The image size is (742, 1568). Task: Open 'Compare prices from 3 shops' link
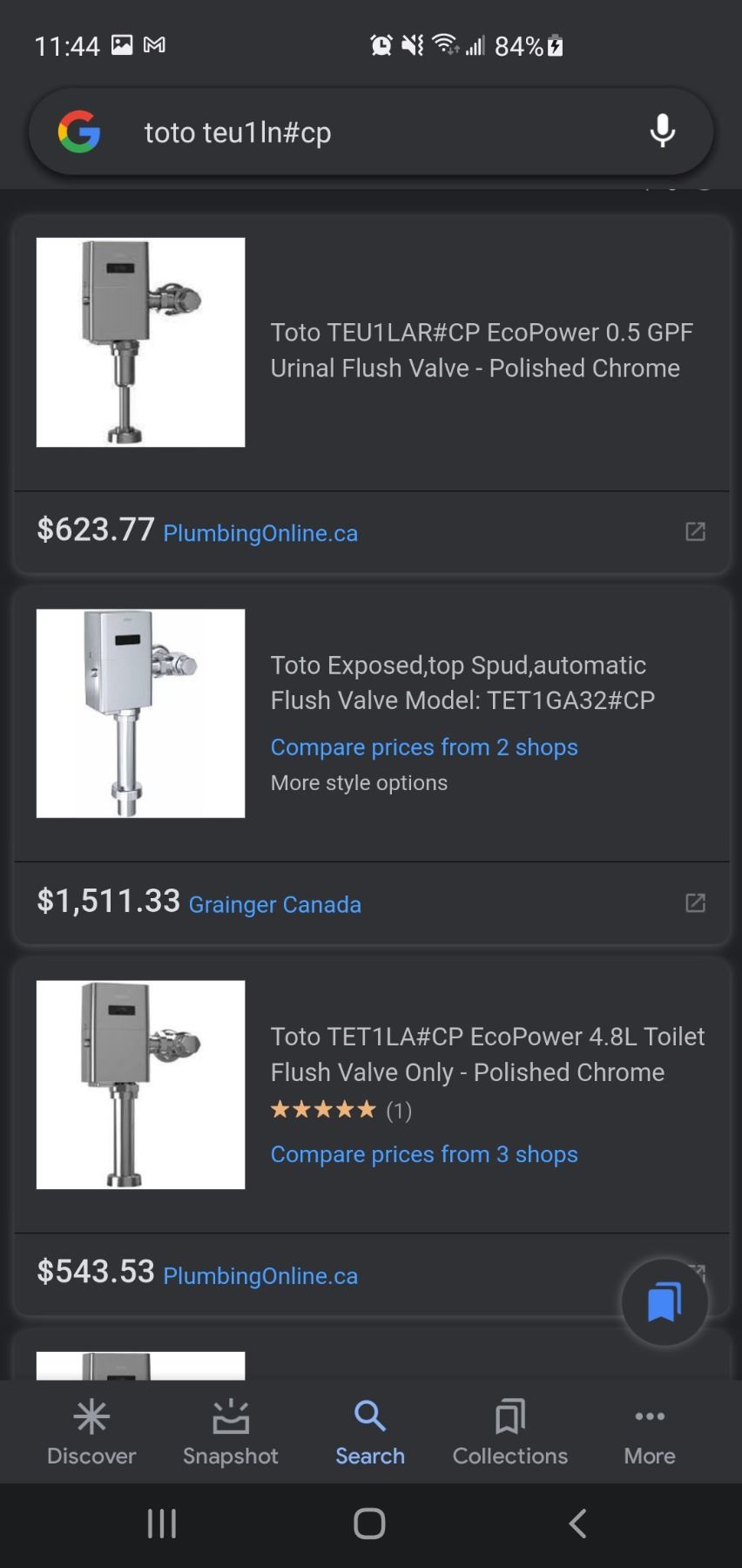point(424,1154)
